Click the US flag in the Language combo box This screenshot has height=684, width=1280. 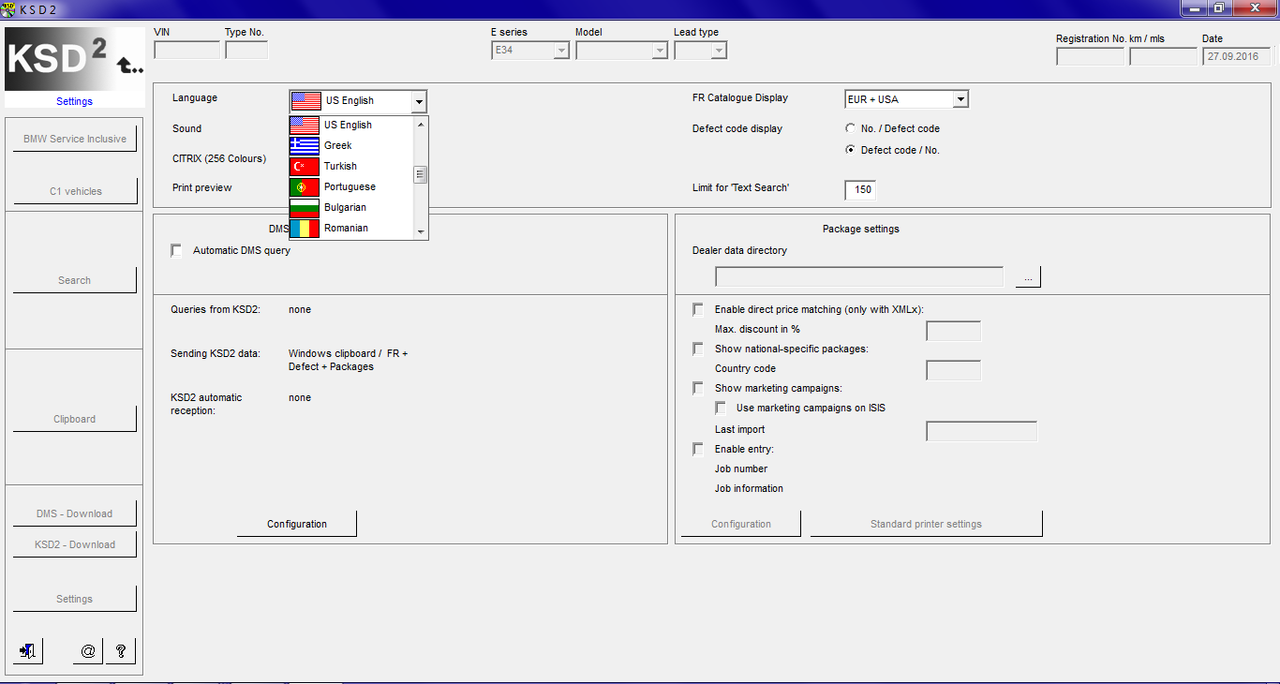[306, 101]
